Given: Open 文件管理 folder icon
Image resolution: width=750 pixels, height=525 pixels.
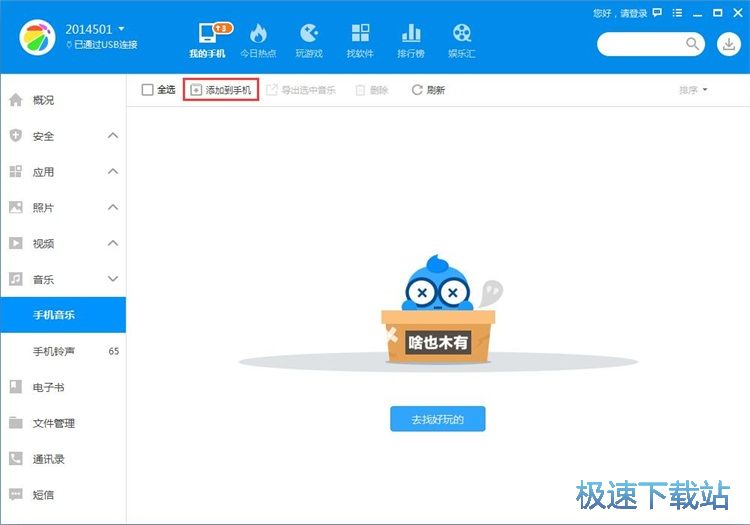Looking at the screenshot, I should (16, 423).
